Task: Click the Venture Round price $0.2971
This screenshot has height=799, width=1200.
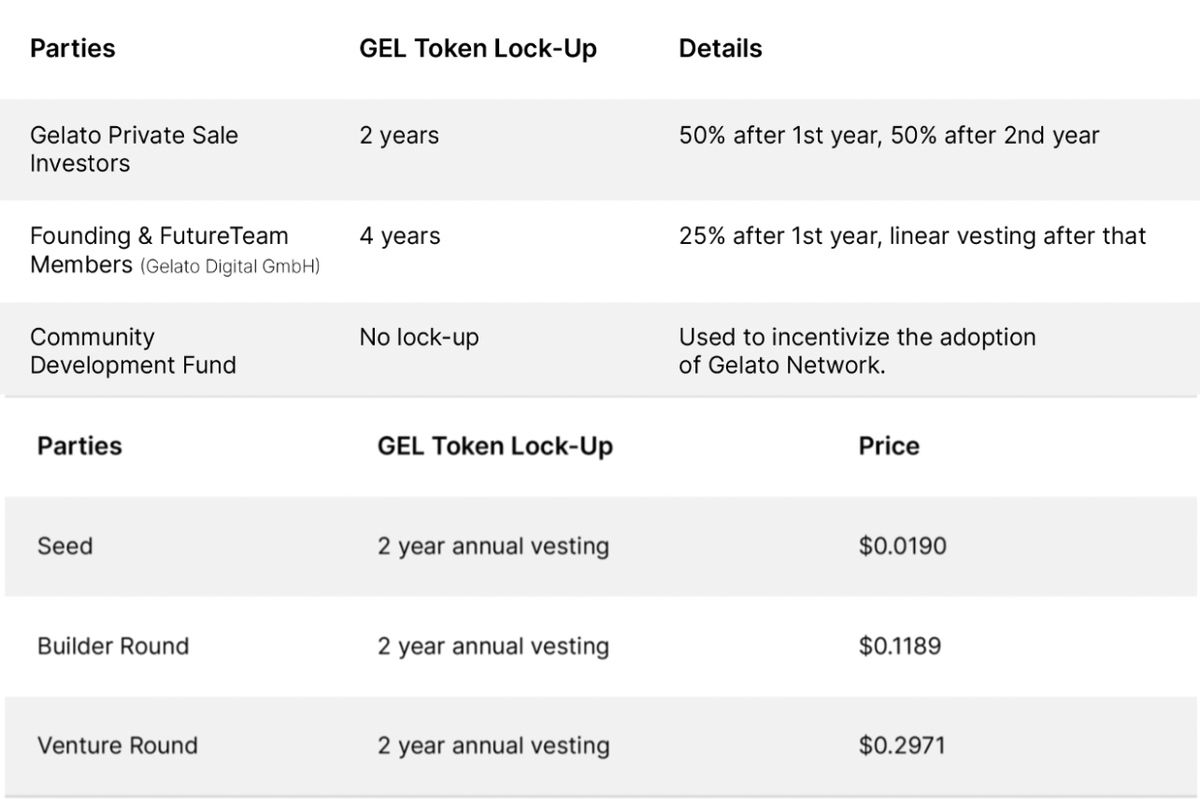Action: tap(901, 745)
